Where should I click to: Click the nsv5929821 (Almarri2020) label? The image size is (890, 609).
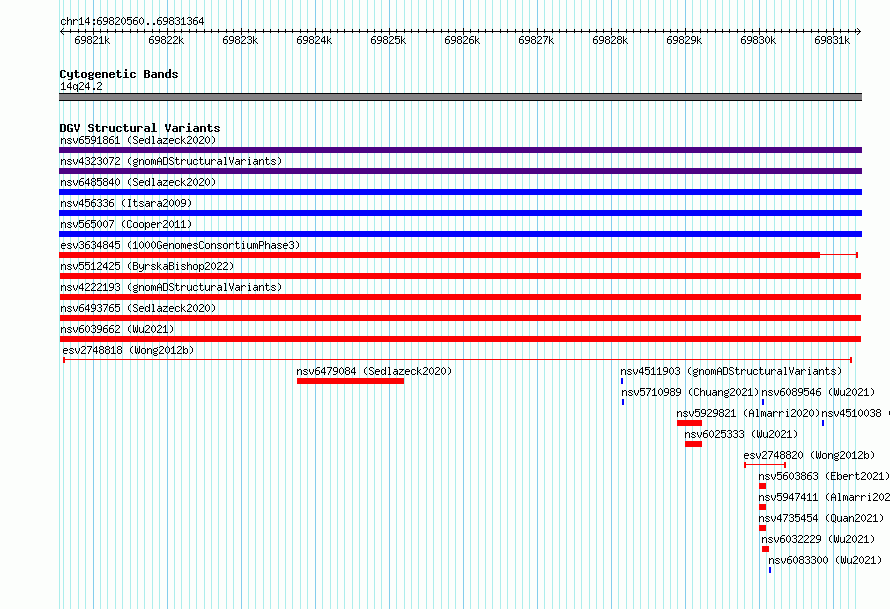tap(748, 413)
